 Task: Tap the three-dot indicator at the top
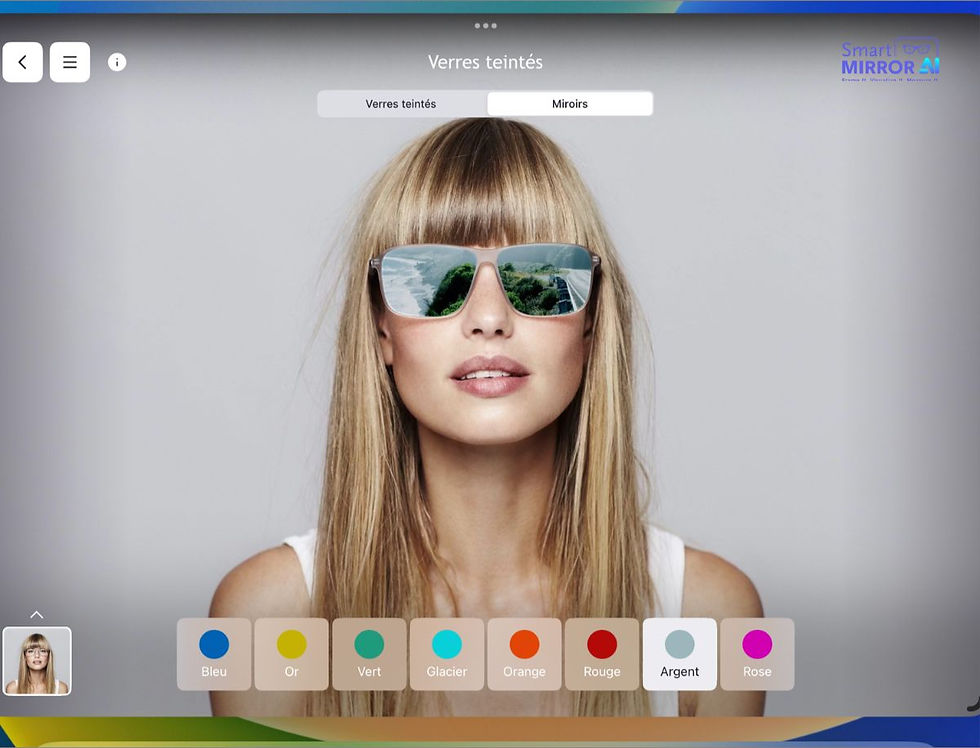pyautogui.click(x=487, y=26)
